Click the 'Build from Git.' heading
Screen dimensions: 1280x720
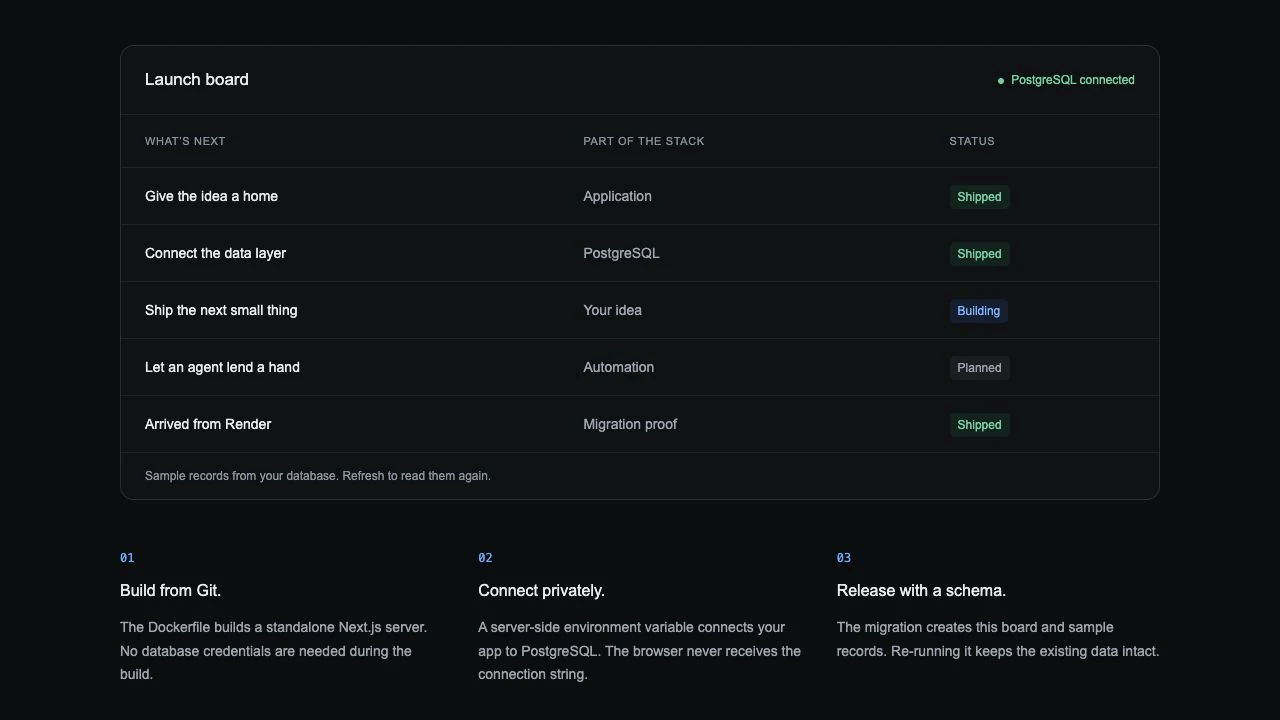coord(170,590)
